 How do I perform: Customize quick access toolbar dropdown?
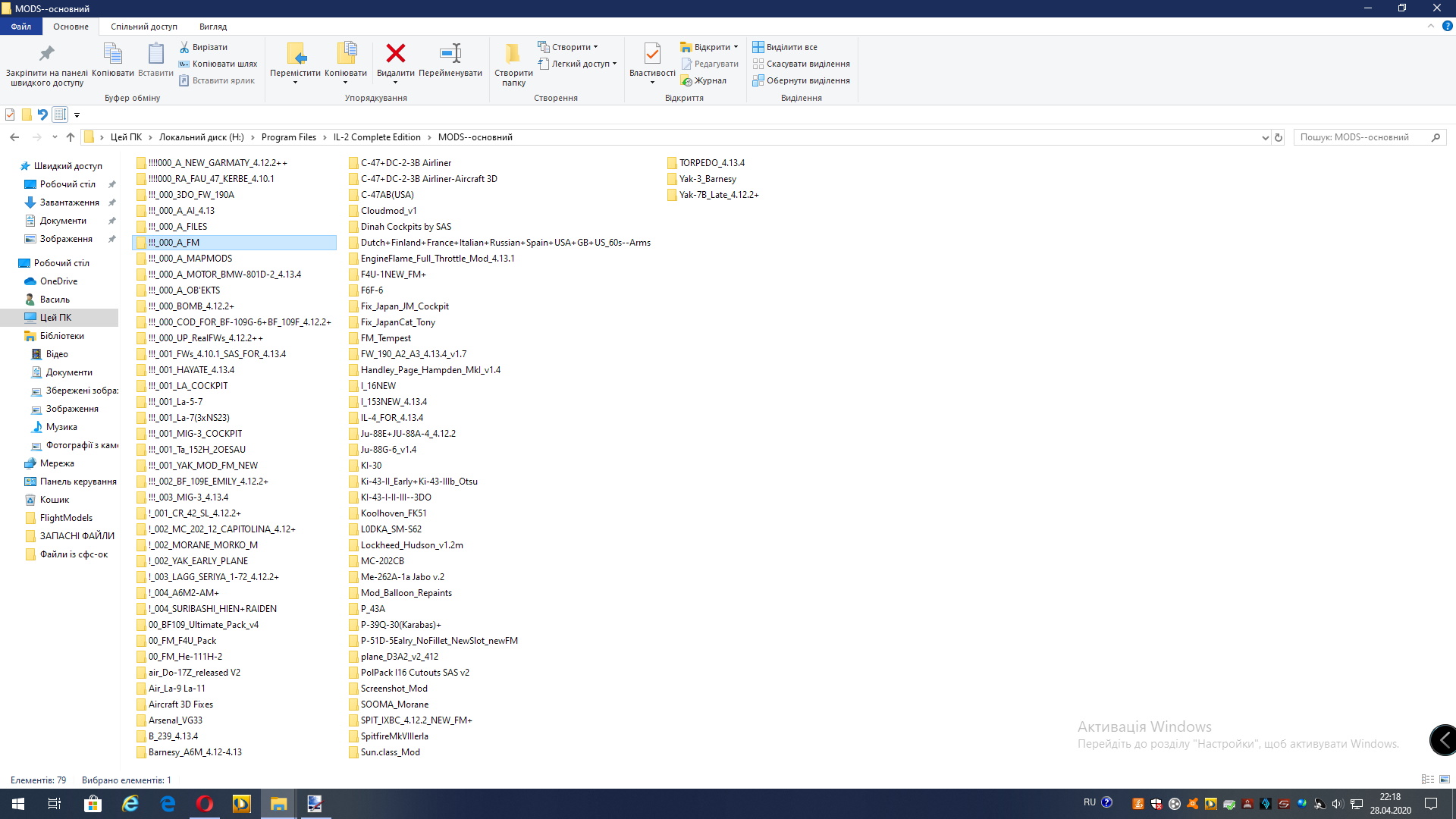point(77,115)
